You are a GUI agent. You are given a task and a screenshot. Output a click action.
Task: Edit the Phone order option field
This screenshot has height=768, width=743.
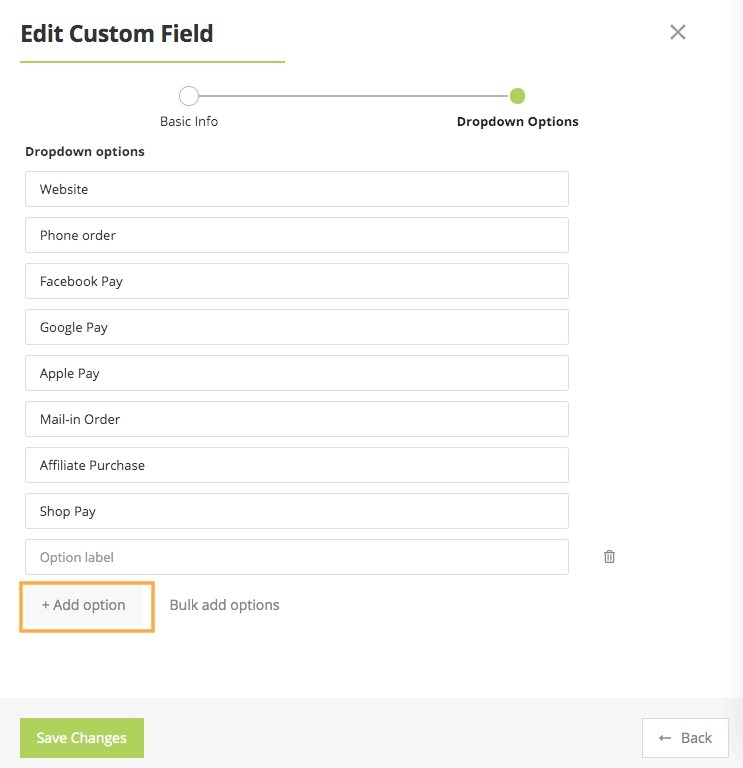pos(296,235)
